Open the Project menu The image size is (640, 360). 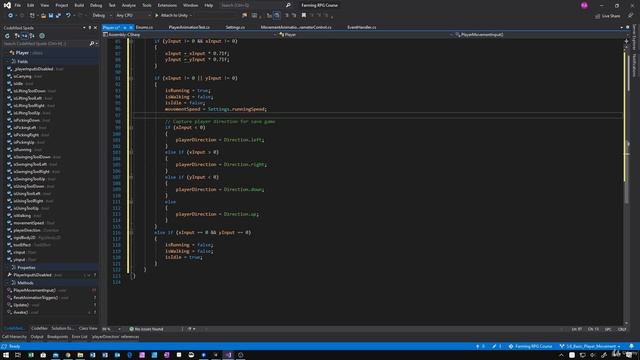[62, 5]
